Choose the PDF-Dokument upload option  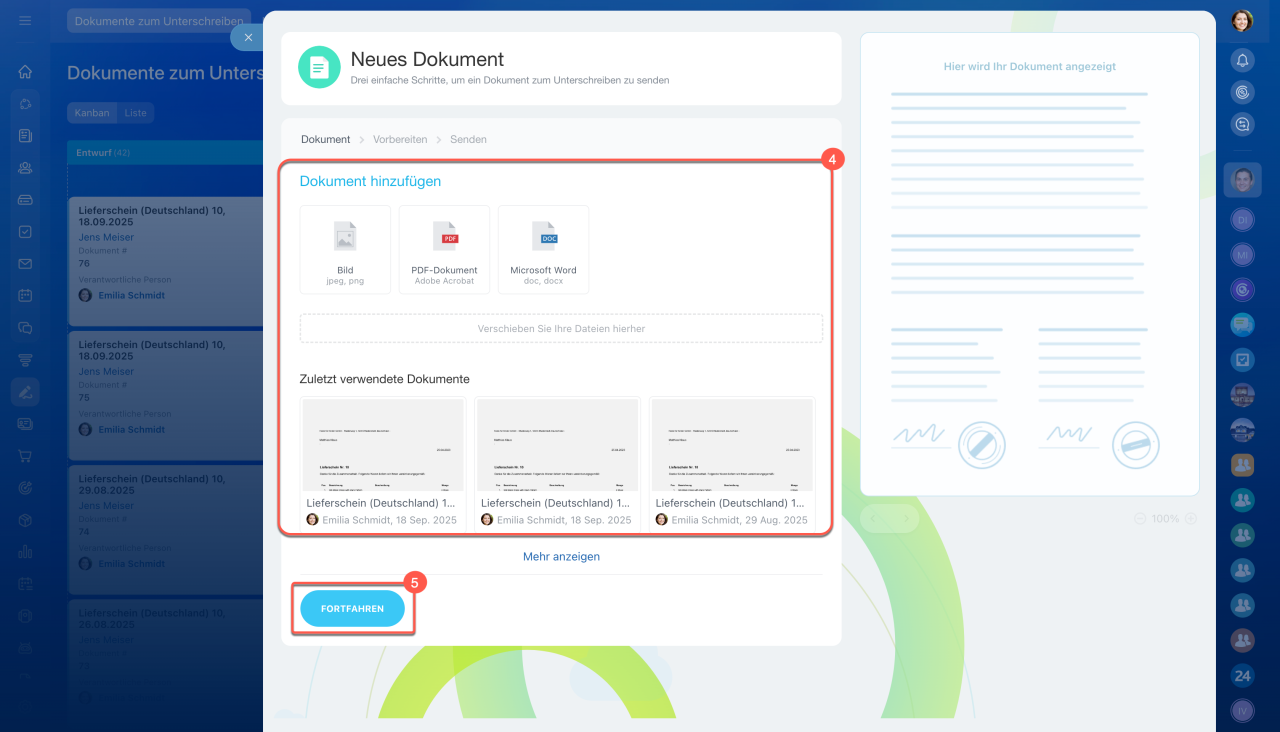pos(444,249)
